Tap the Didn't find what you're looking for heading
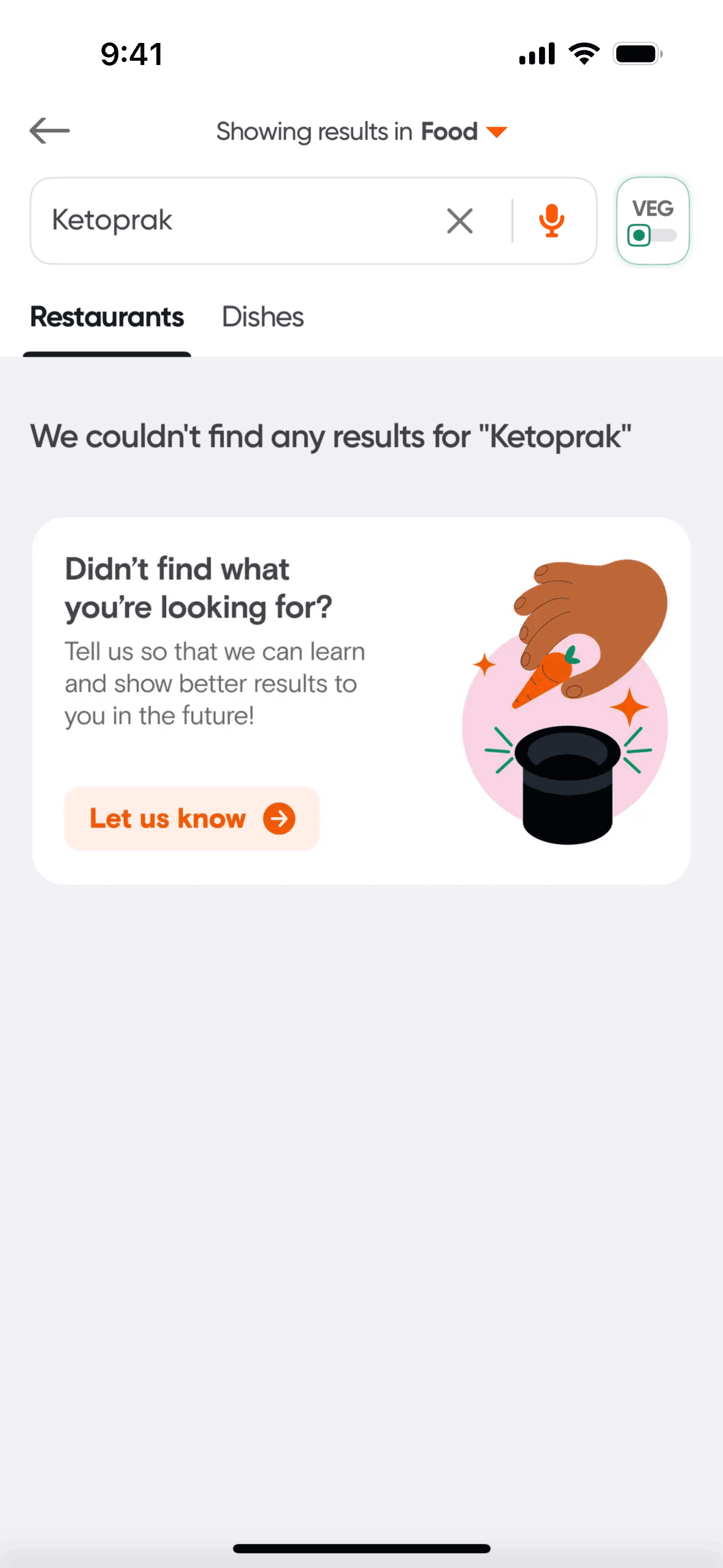 coord(199,588)
